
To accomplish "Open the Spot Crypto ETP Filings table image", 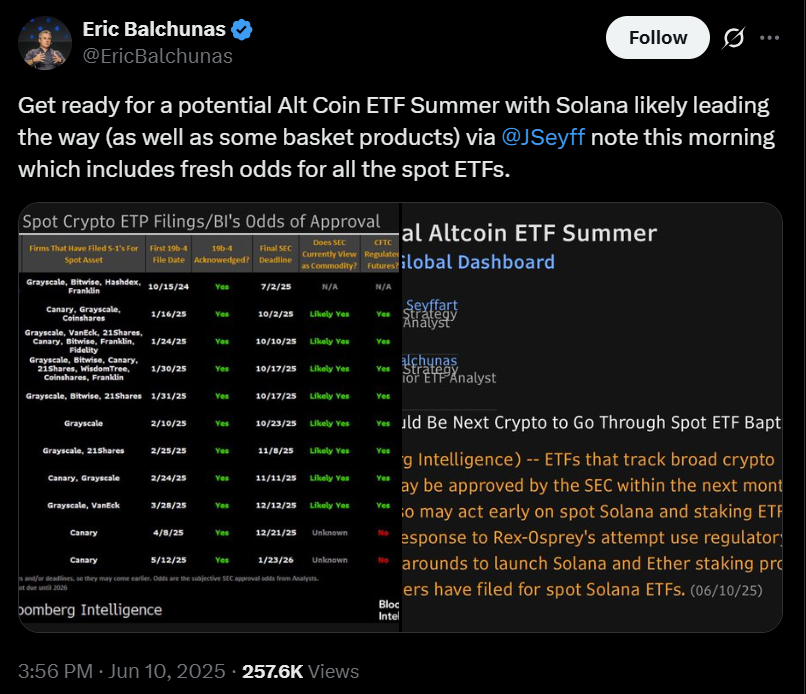I will [209, 417].
